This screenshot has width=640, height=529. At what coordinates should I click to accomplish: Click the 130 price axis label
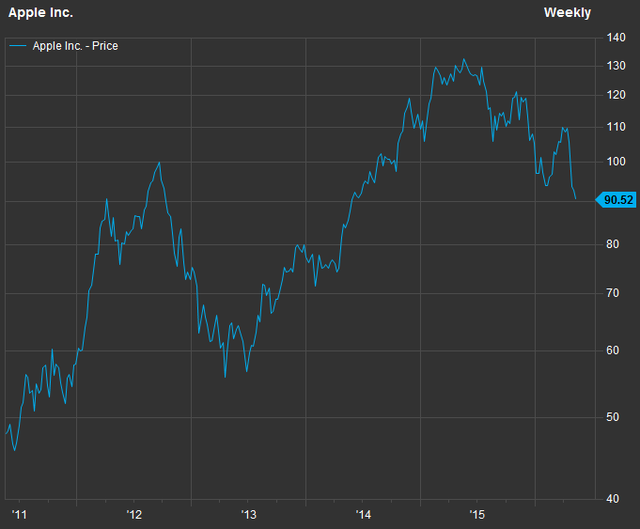pos(616,66)
